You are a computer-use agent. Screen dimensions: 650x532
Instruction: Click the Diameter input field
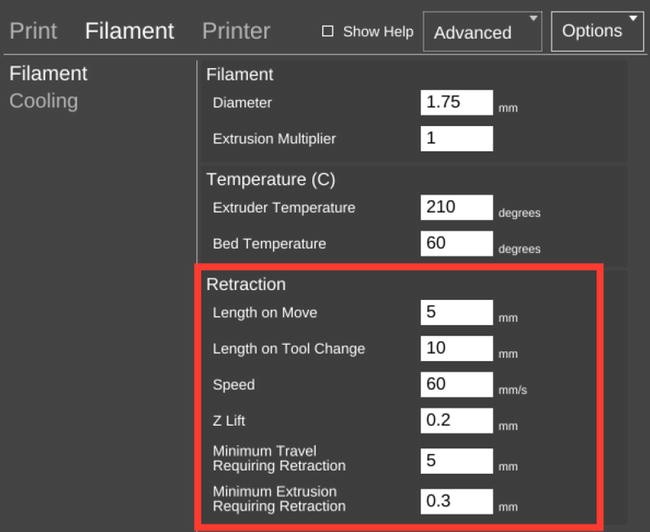[x=457, y=102]
